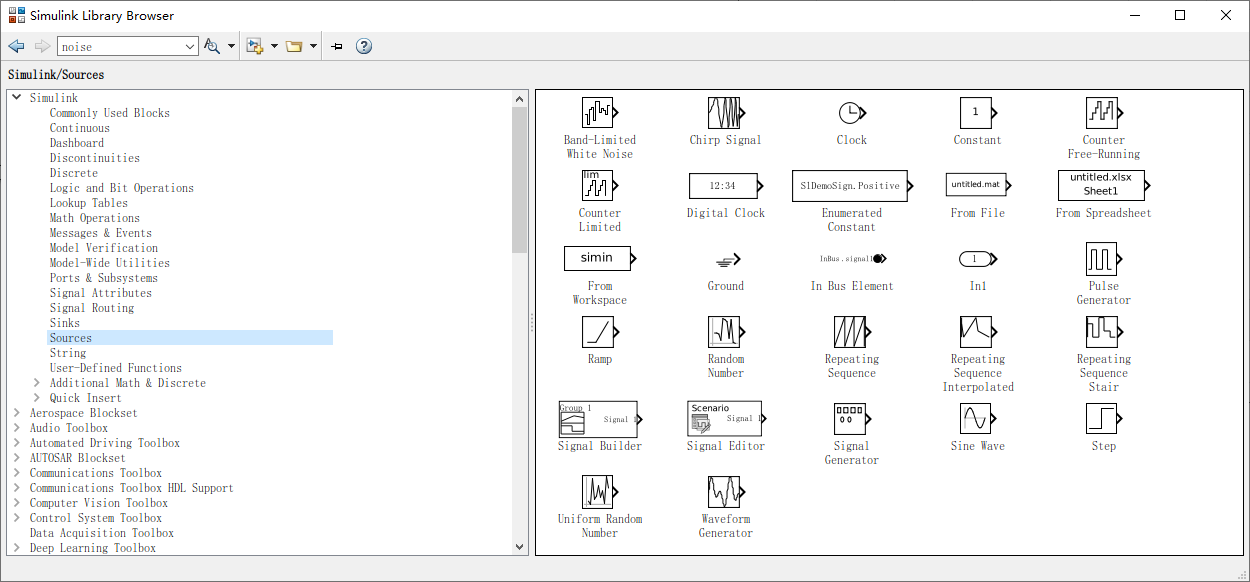
Task: Select the Sinks library category
Action: click(64, 322)
